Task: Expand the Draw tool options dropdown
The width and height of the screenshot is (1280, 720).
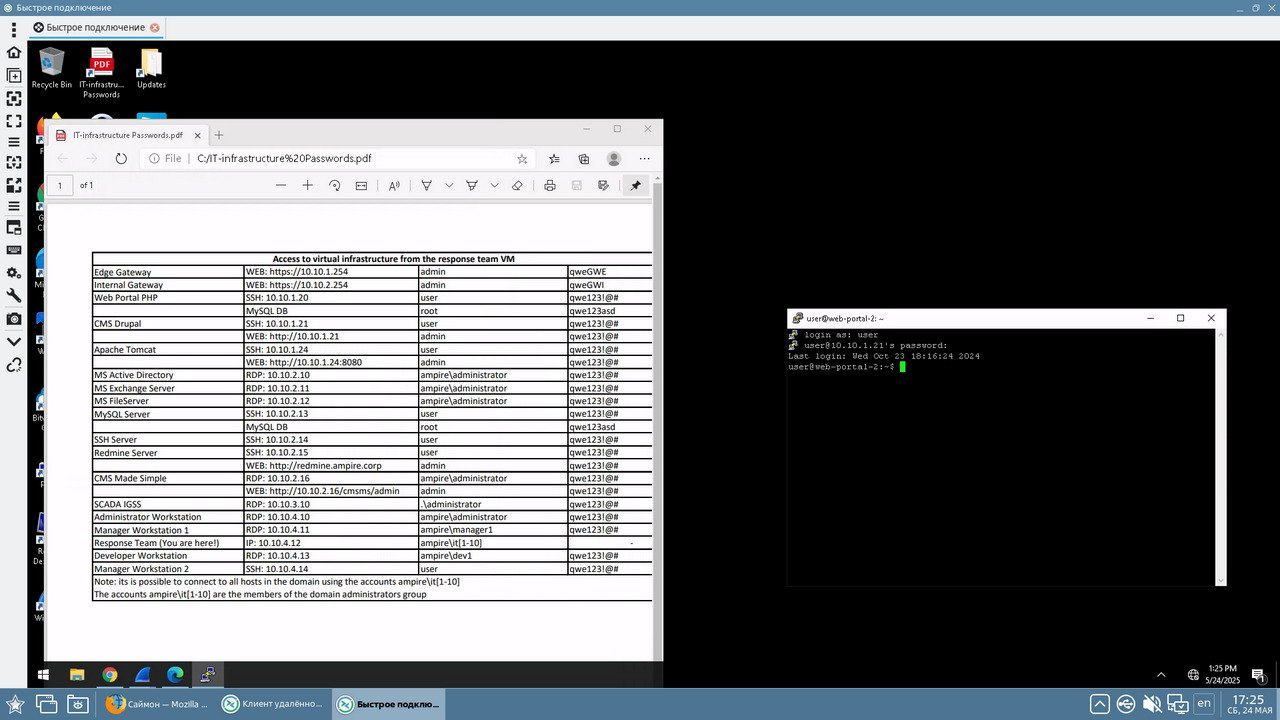Action: click(449, 185)
